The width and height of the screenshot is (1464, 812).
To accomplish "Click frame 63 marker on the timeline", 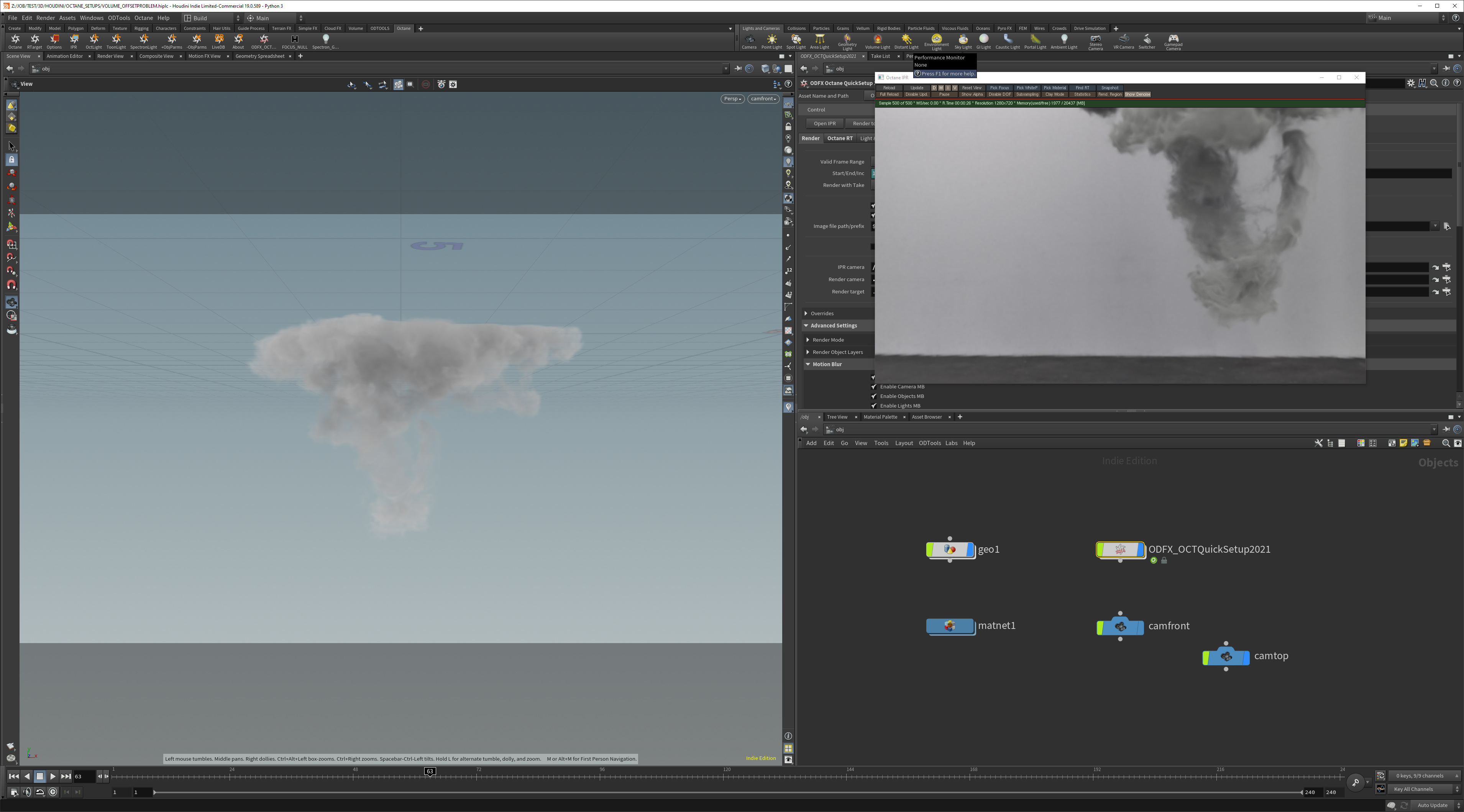I will (x=430, y=771).
